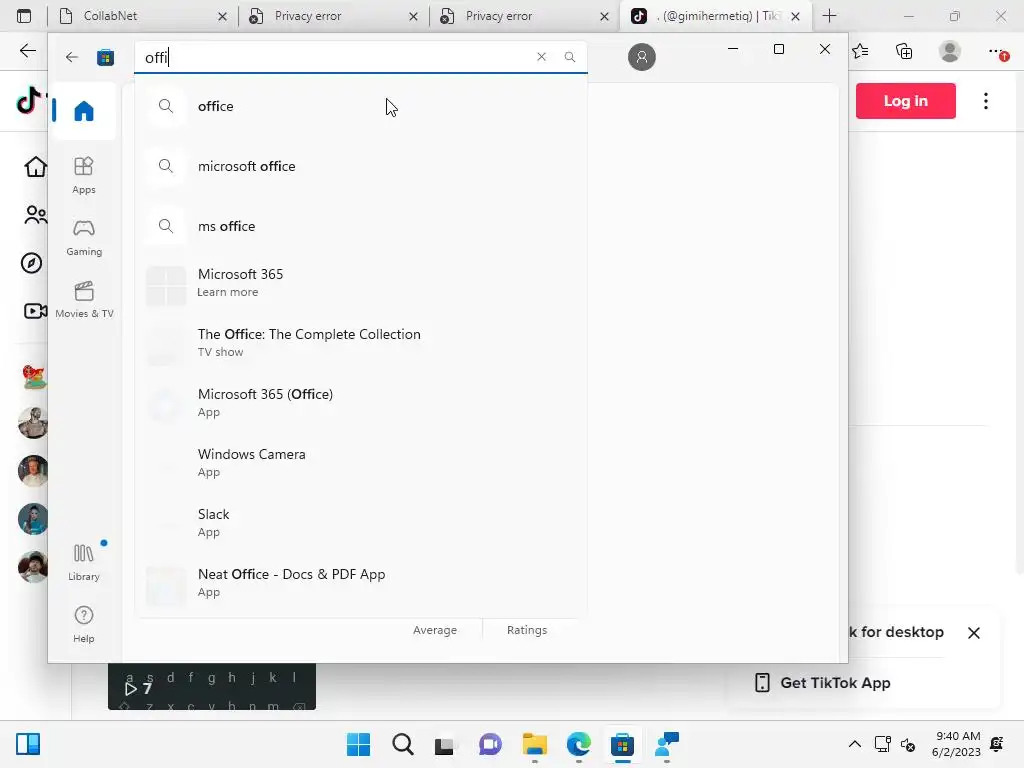Click the magnifier search button in Store
Image resolution: width=1024 pixels, height=768 pixels.
coord(569,57)
